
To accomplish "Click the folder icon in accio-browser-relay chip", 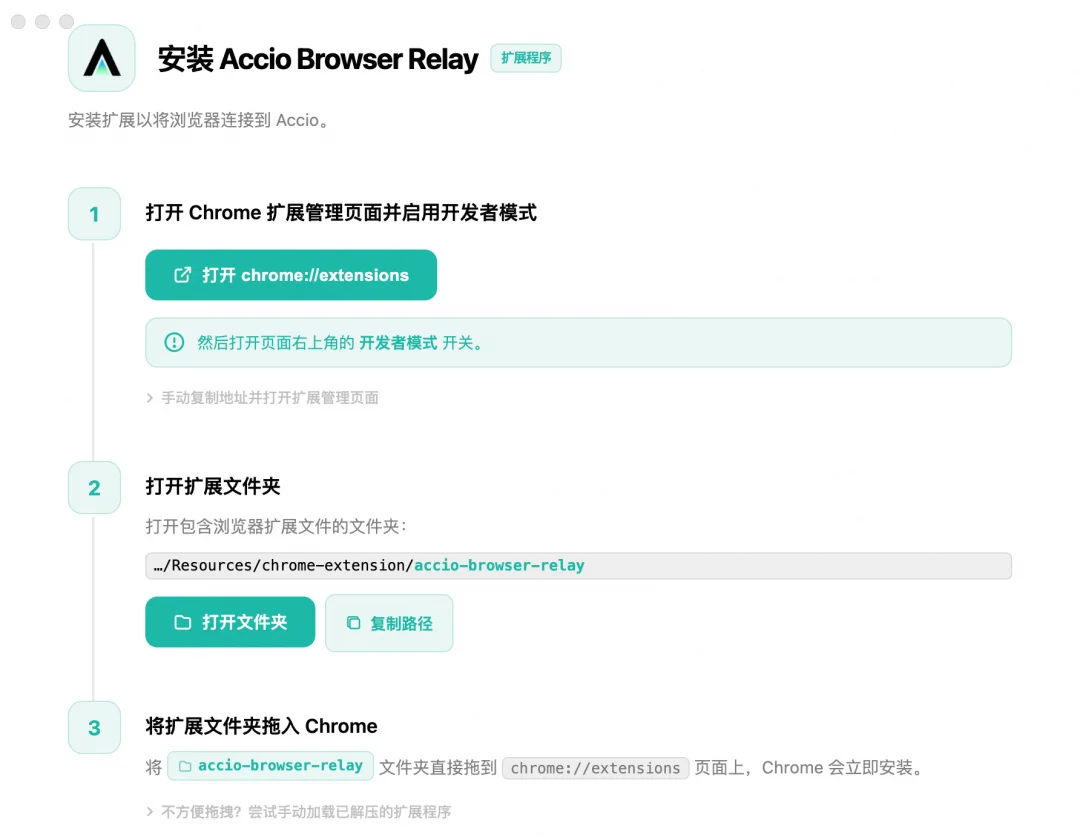I will pyautogui.click(x=185, y=766).
